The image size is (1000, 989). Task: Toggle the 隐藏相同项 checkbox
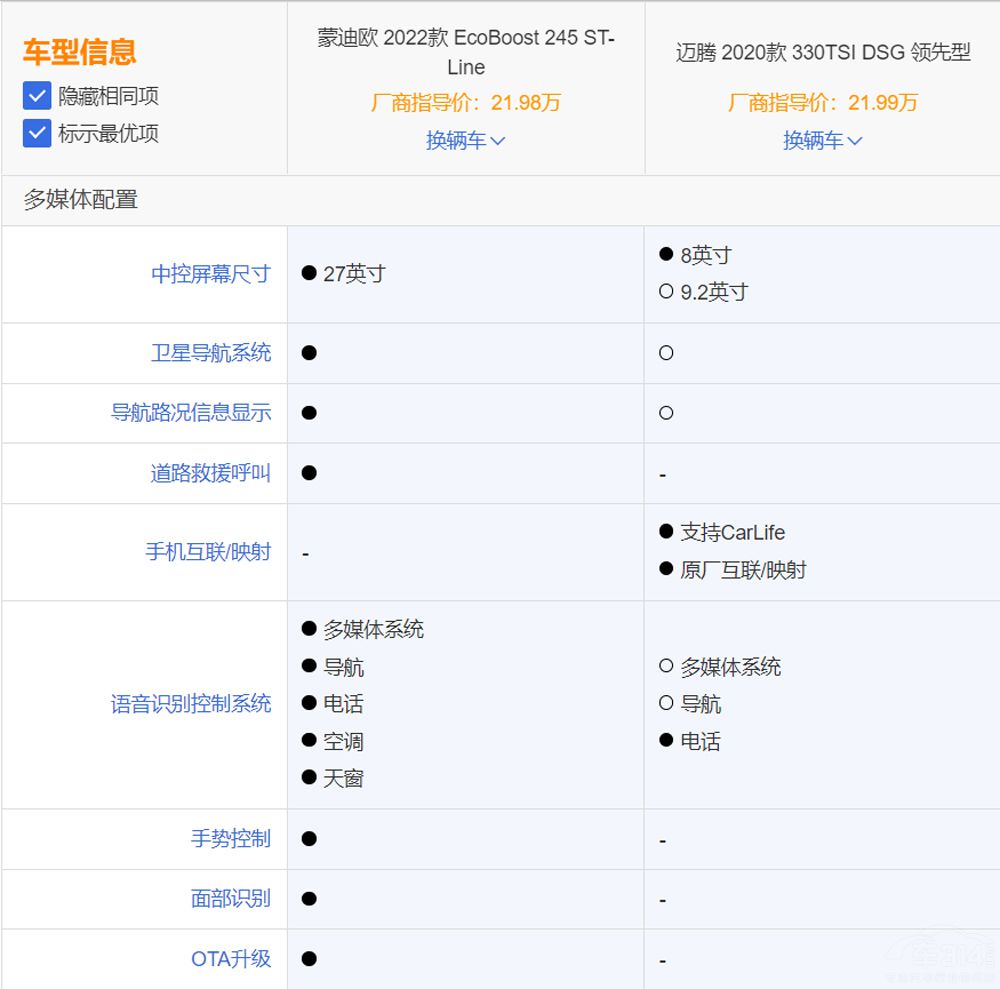37,96
